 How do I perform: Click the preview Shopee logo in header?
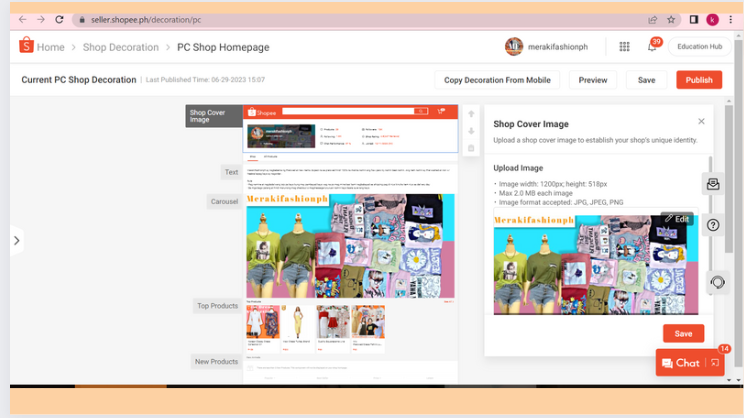pyautogui.click(x=261, y=112)
